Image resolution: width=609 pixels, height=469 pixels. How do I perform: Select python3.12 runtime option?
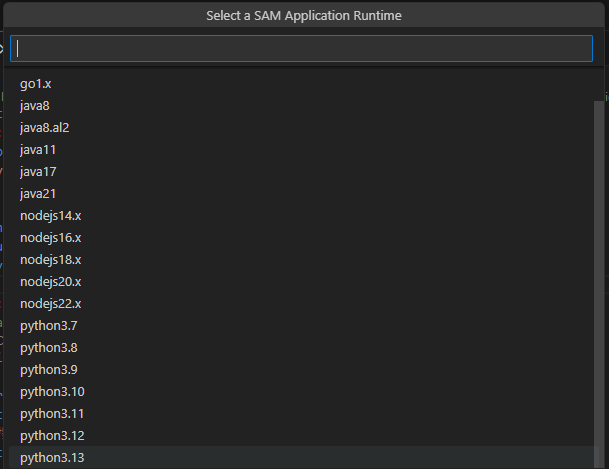(301, 436)
